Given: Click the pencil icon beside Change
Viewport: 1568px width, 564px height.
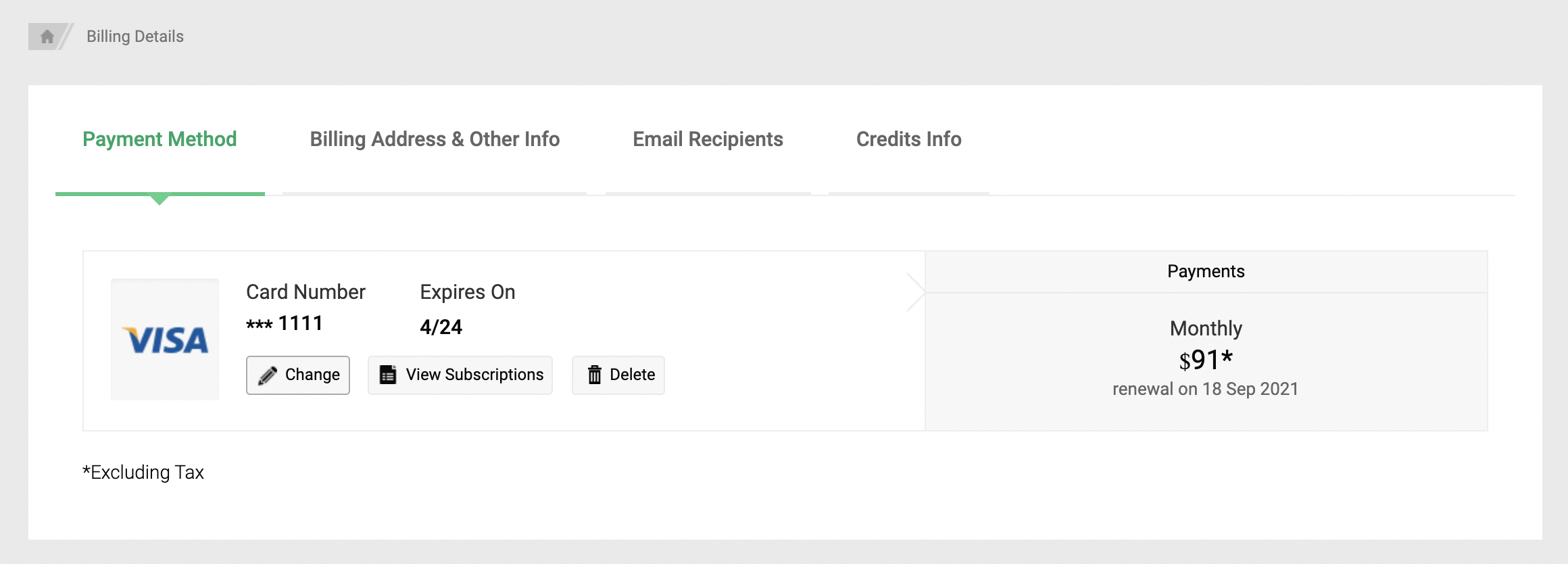Looking at the screenshot, I should point(268,375).
